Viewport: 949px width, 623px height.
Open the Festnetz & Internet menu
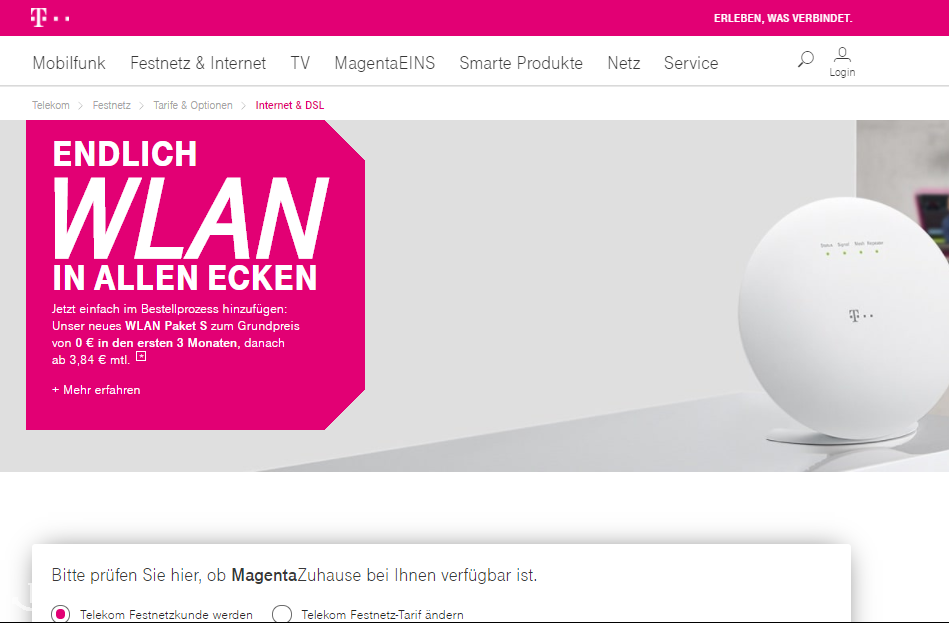coord(198,63)
